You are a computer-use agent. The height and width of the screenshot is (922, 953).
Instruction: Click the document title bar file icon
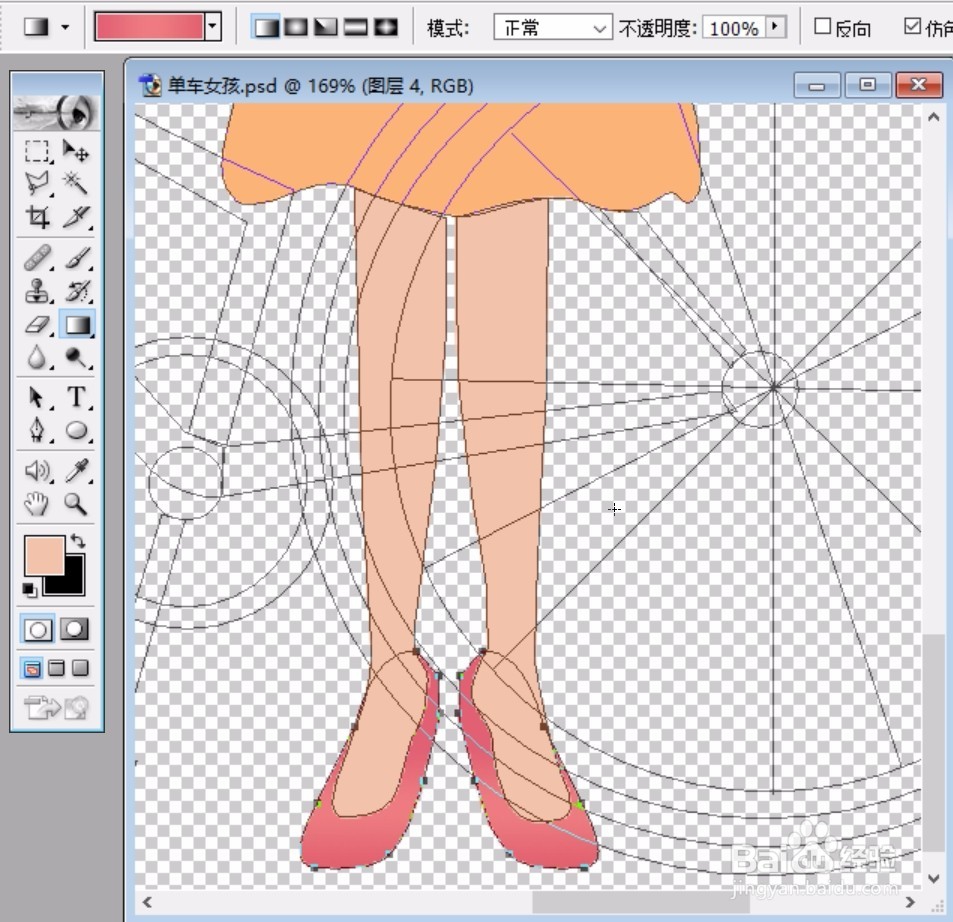click(x=150, y=86)
